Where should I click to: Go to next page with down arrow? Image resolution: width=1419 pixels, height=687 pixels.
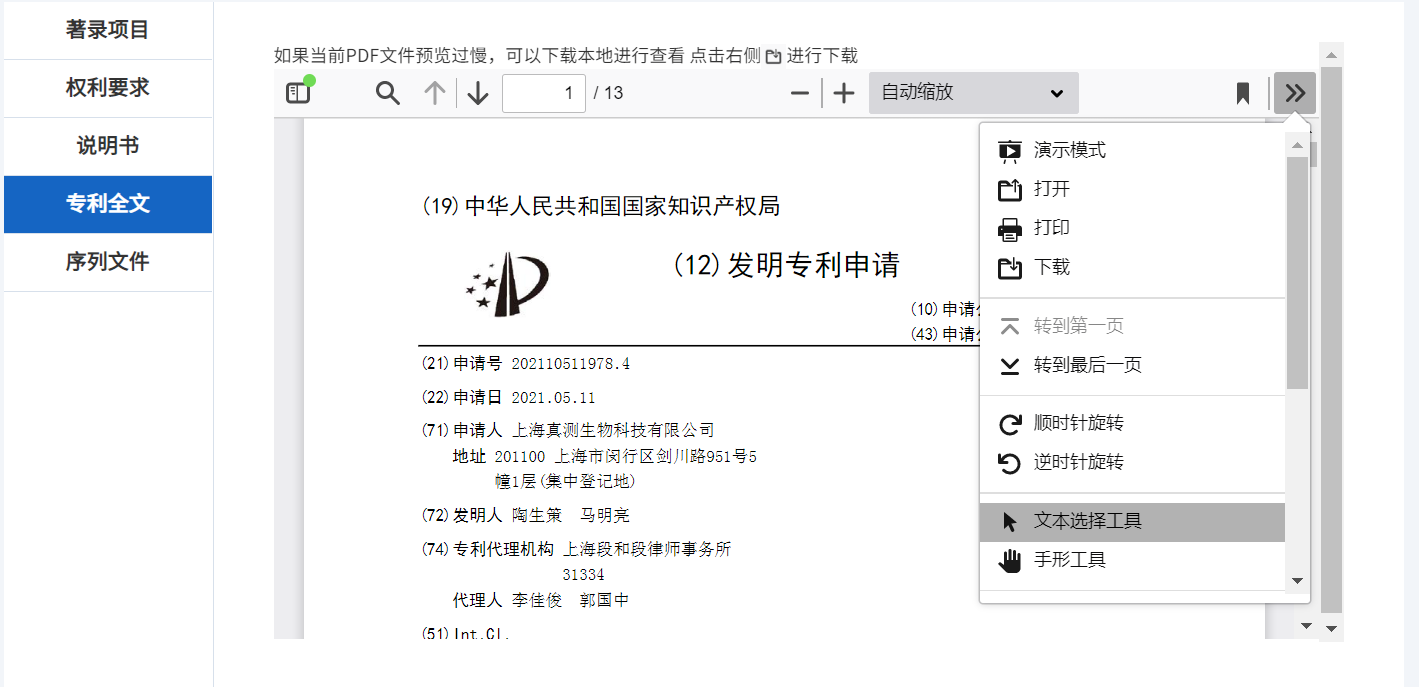pyautogui.click(x=478, y=93)
